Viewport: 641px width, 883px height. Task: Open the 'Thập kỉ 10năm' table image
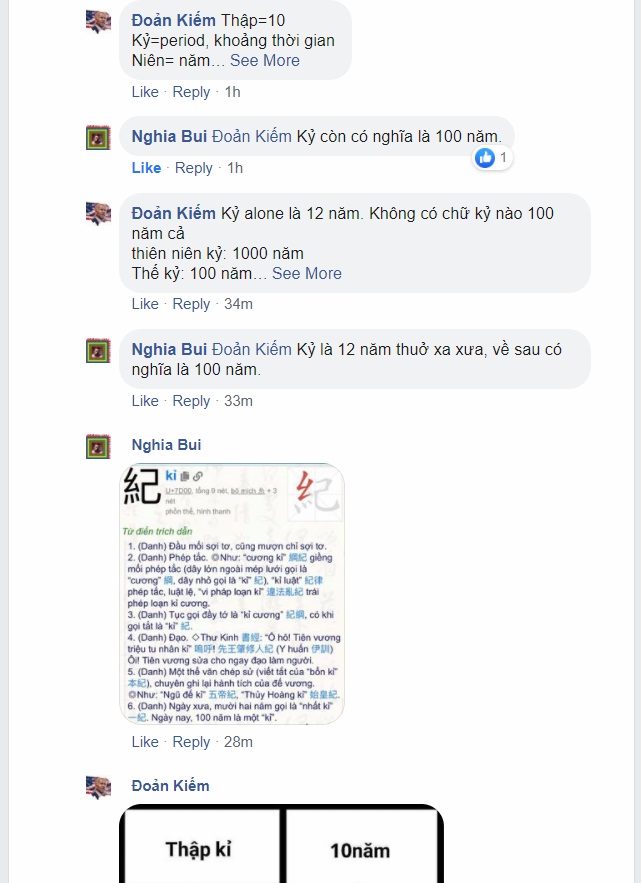[282, 844]
